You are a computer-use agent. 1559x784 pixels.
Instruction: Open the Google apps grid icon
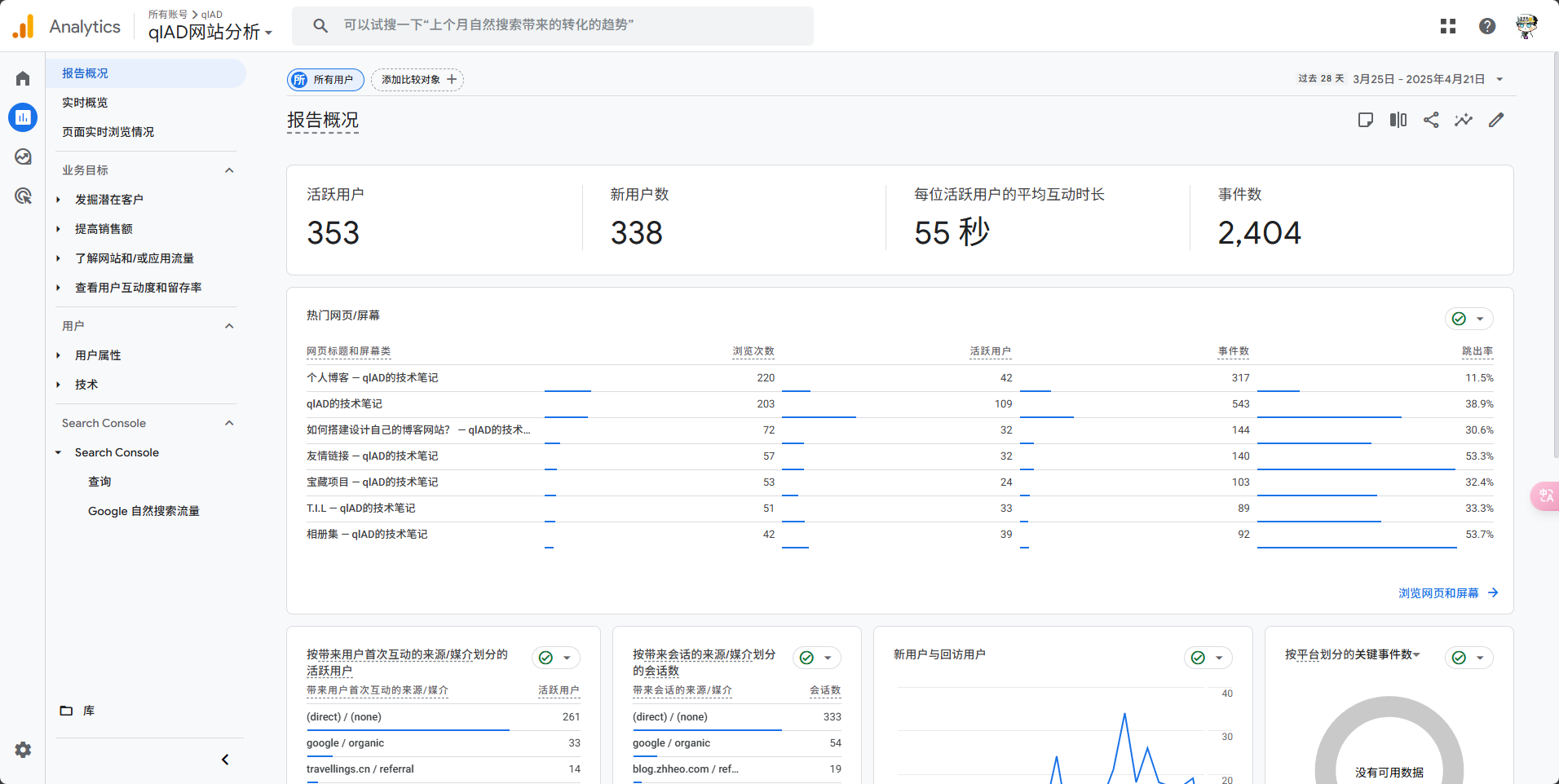point(1448,26)
